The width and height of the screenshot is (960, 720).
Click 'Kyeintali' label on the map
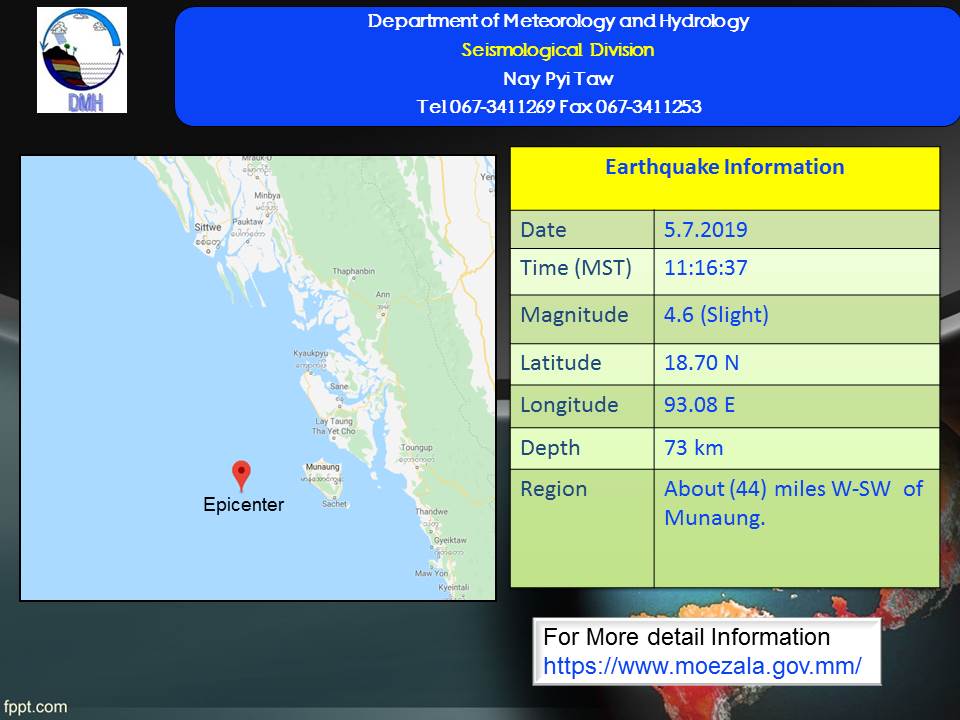[x=453, y=587]
